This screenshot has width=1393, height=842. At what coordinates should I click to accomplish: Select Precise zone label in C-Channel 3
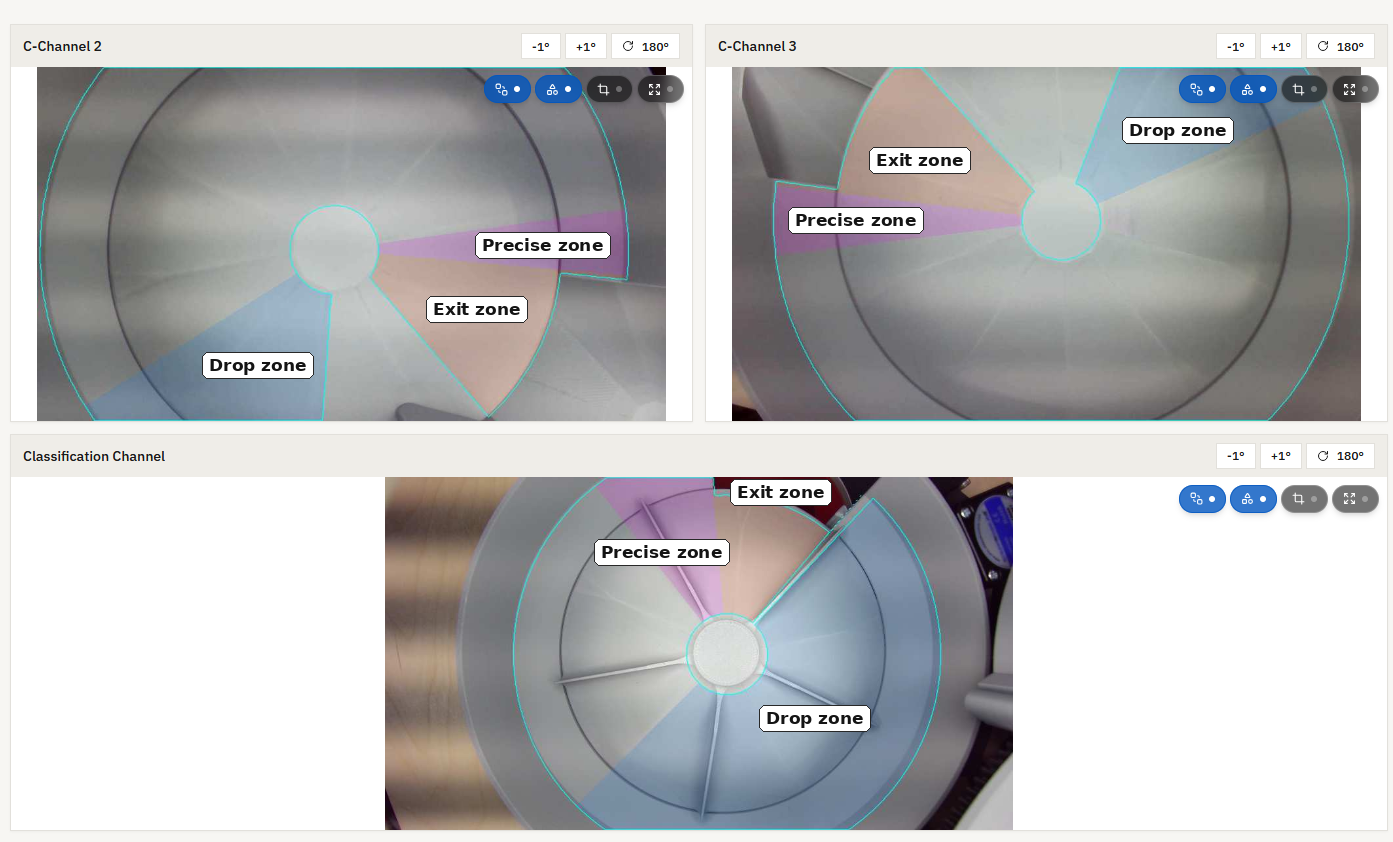click(x=856, y=220)
